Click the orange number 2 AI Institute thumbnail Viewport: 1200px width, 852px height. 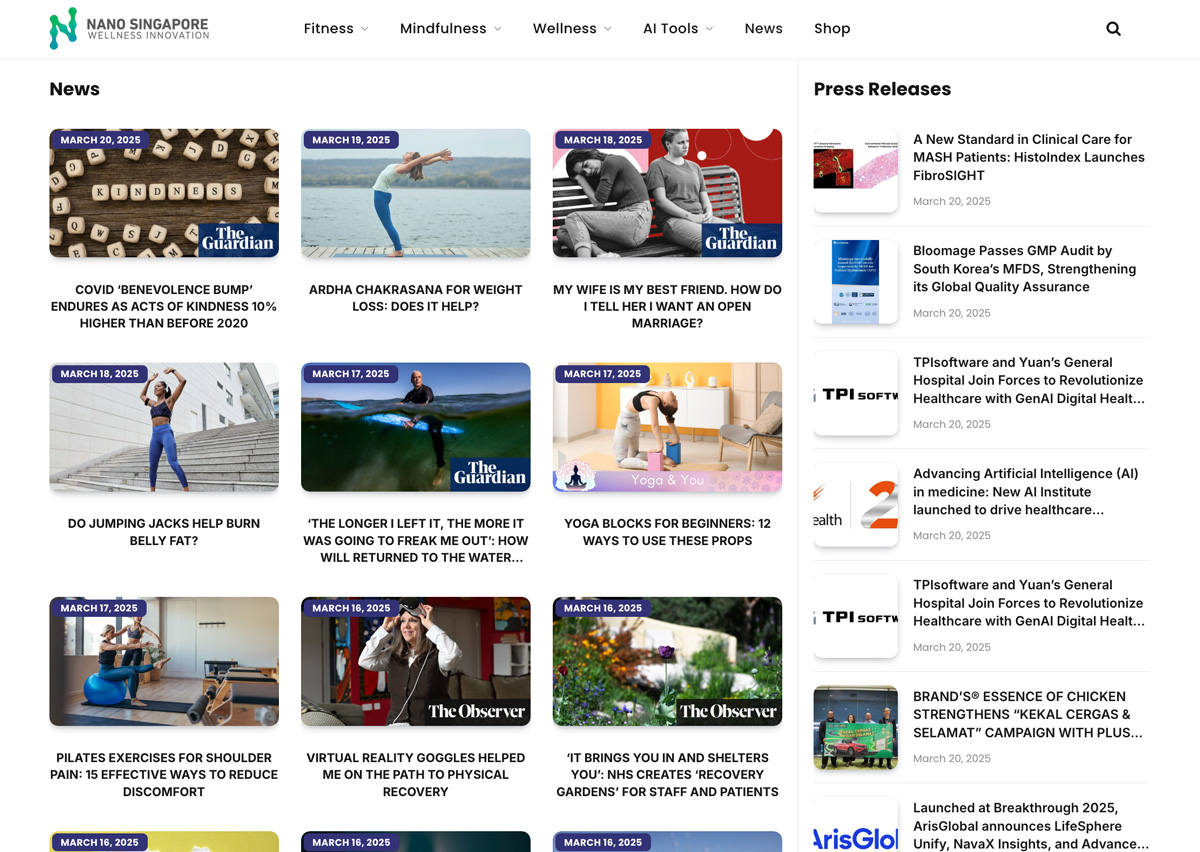tap(856, 505)
